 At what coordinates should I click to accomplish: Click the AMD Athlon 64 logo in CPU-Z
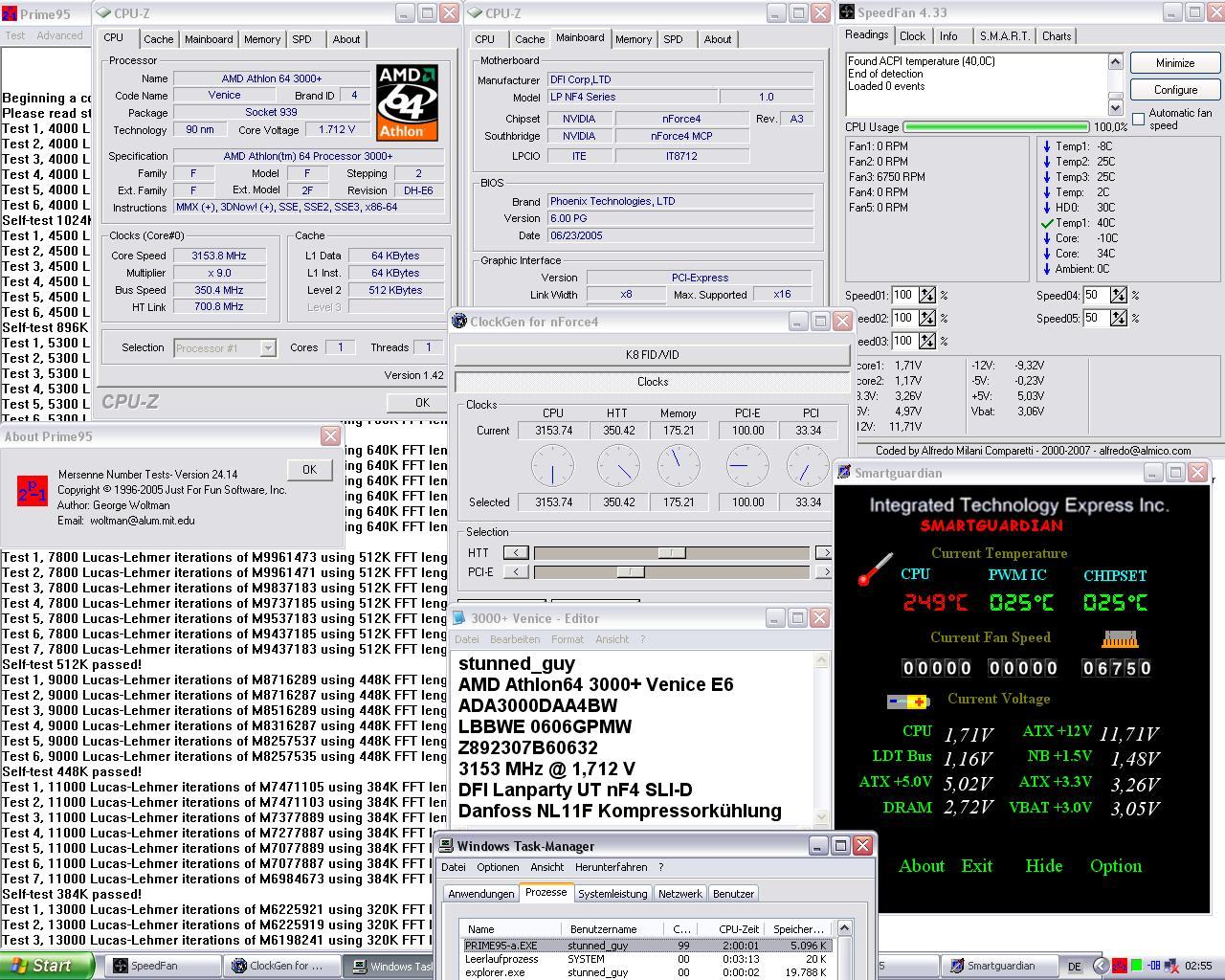coord(407,102)
